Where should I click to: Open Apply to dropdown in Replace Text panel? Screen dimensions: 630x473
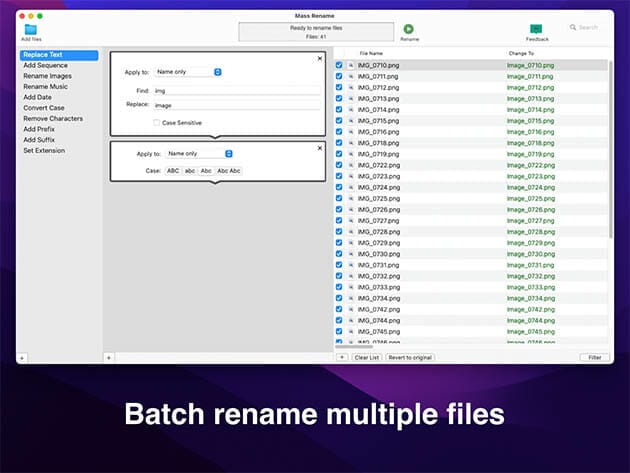tap(189, 72)
